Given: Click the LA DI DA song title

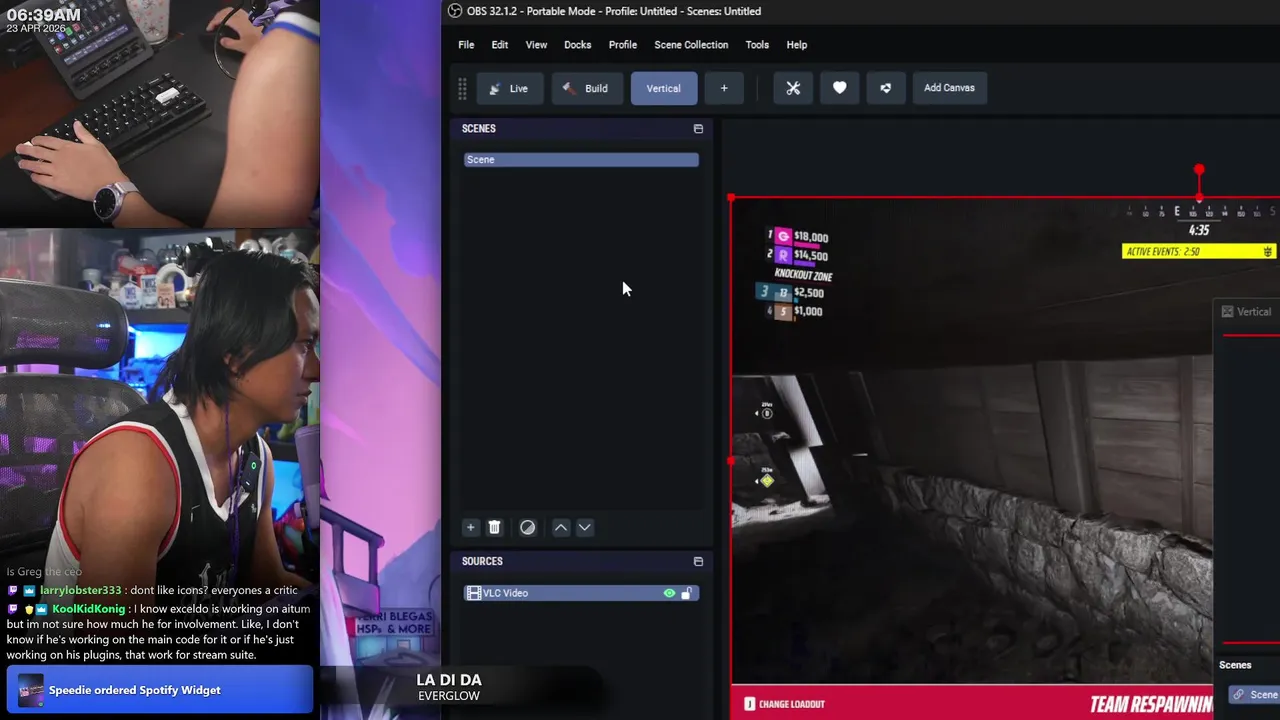Looking at the screenshot, I should 449,680.
